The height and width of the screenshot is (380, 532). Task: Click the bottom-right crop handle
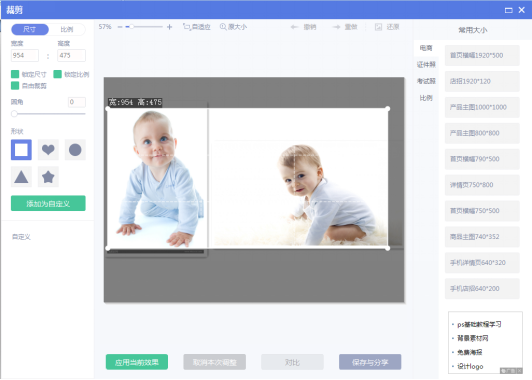coord(388,248)
